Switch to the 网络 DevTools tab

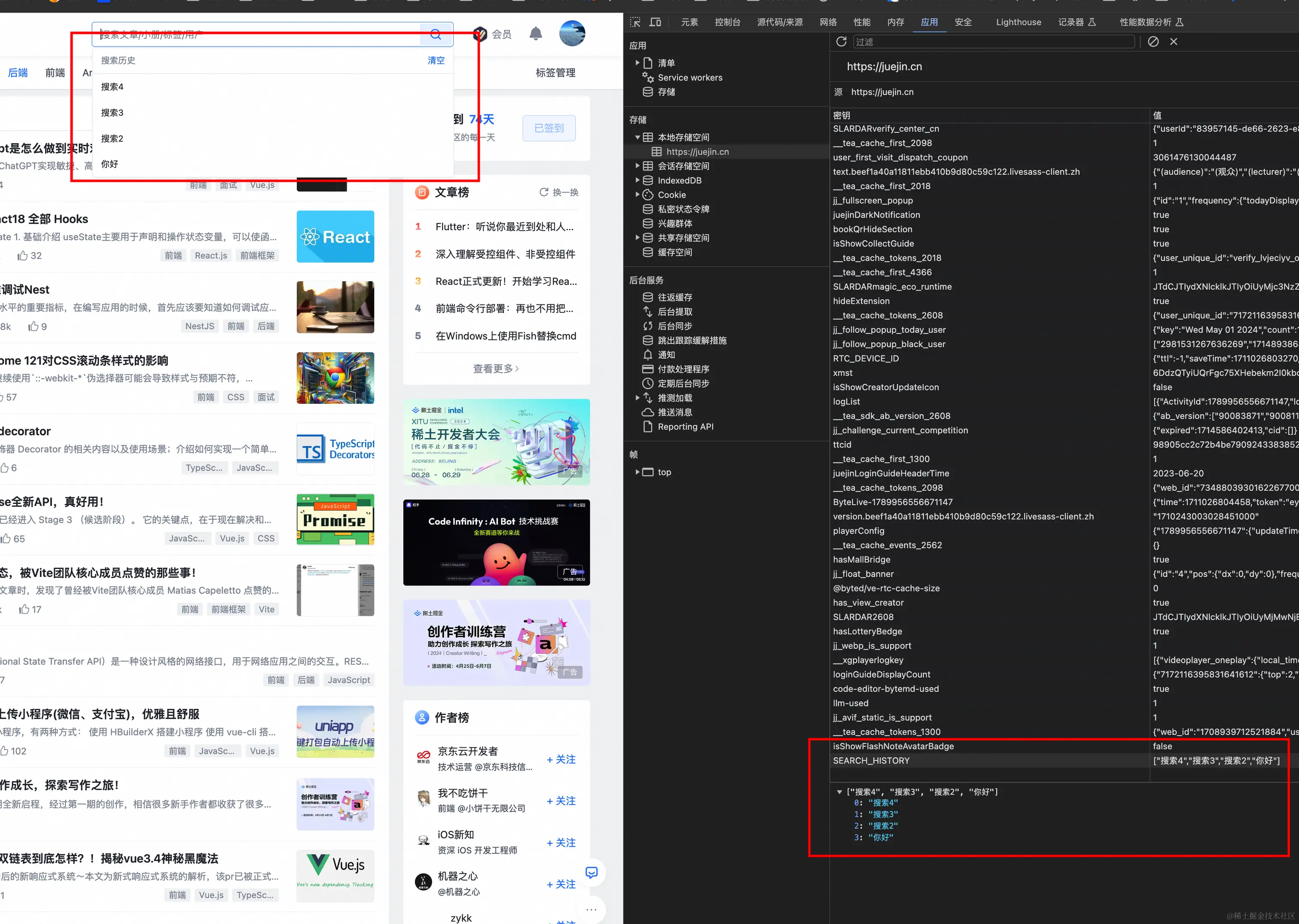coord(828,22)
